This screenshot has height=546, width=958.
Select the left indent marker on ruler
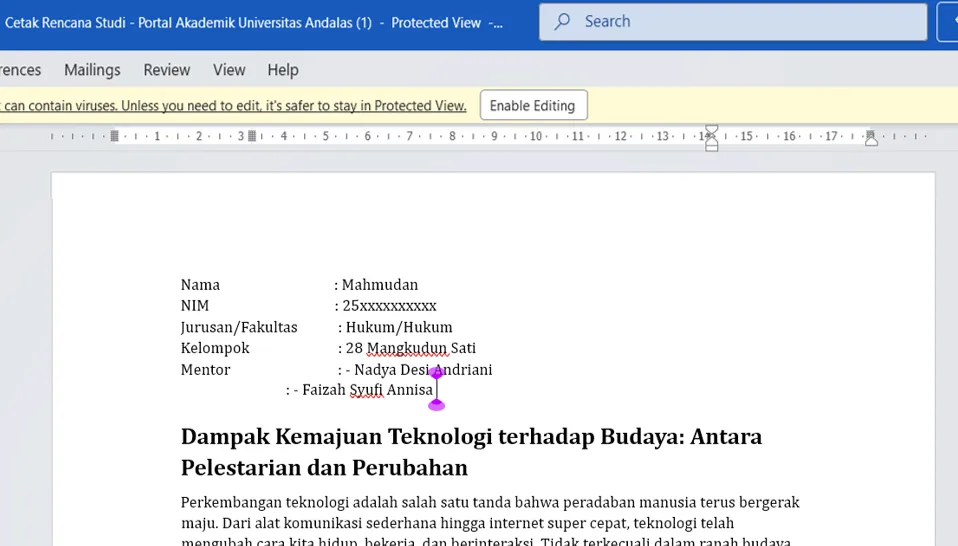114,136
